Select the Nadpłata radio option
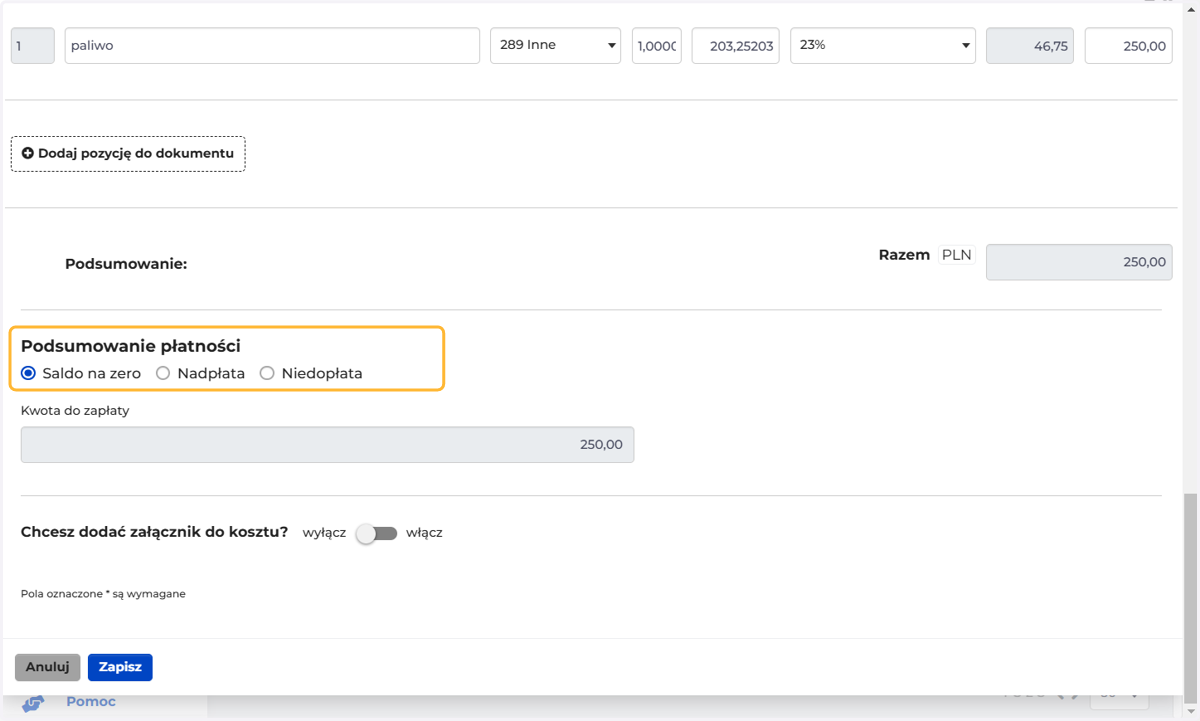Screen dimensions: 1200x721 (163, 373)
